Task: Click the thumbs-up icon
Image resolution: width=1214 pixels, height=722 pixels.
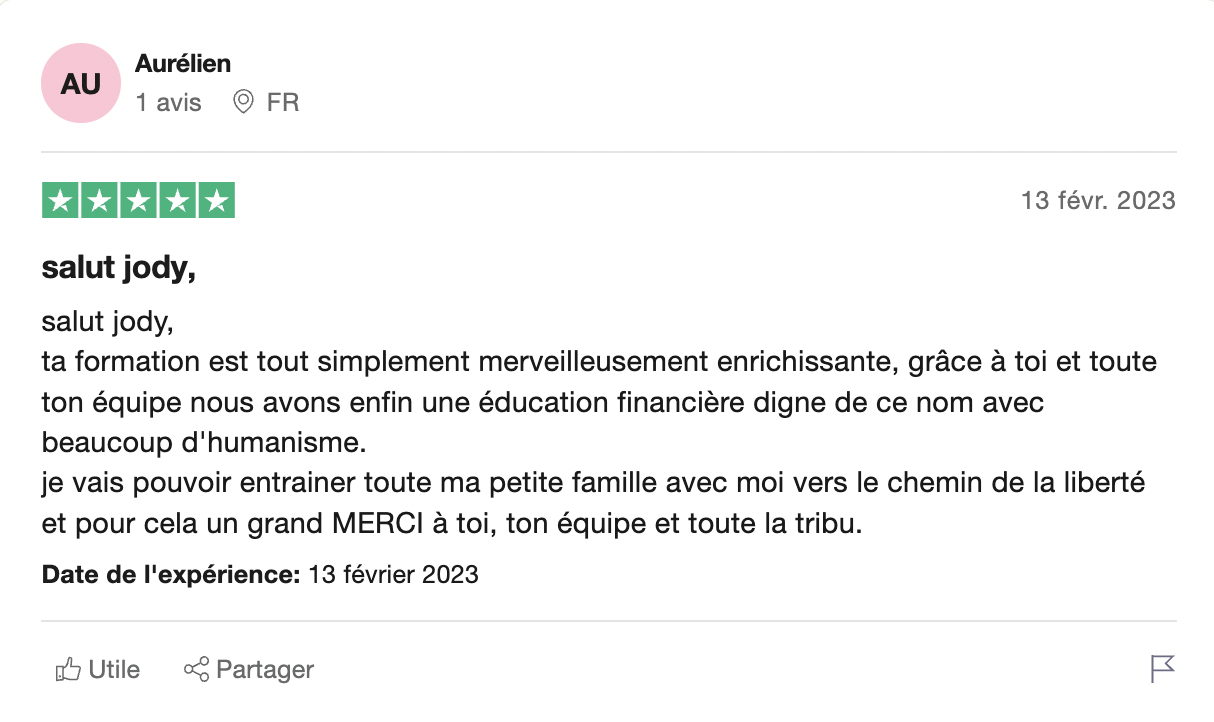Action: [x=68, y=669]
